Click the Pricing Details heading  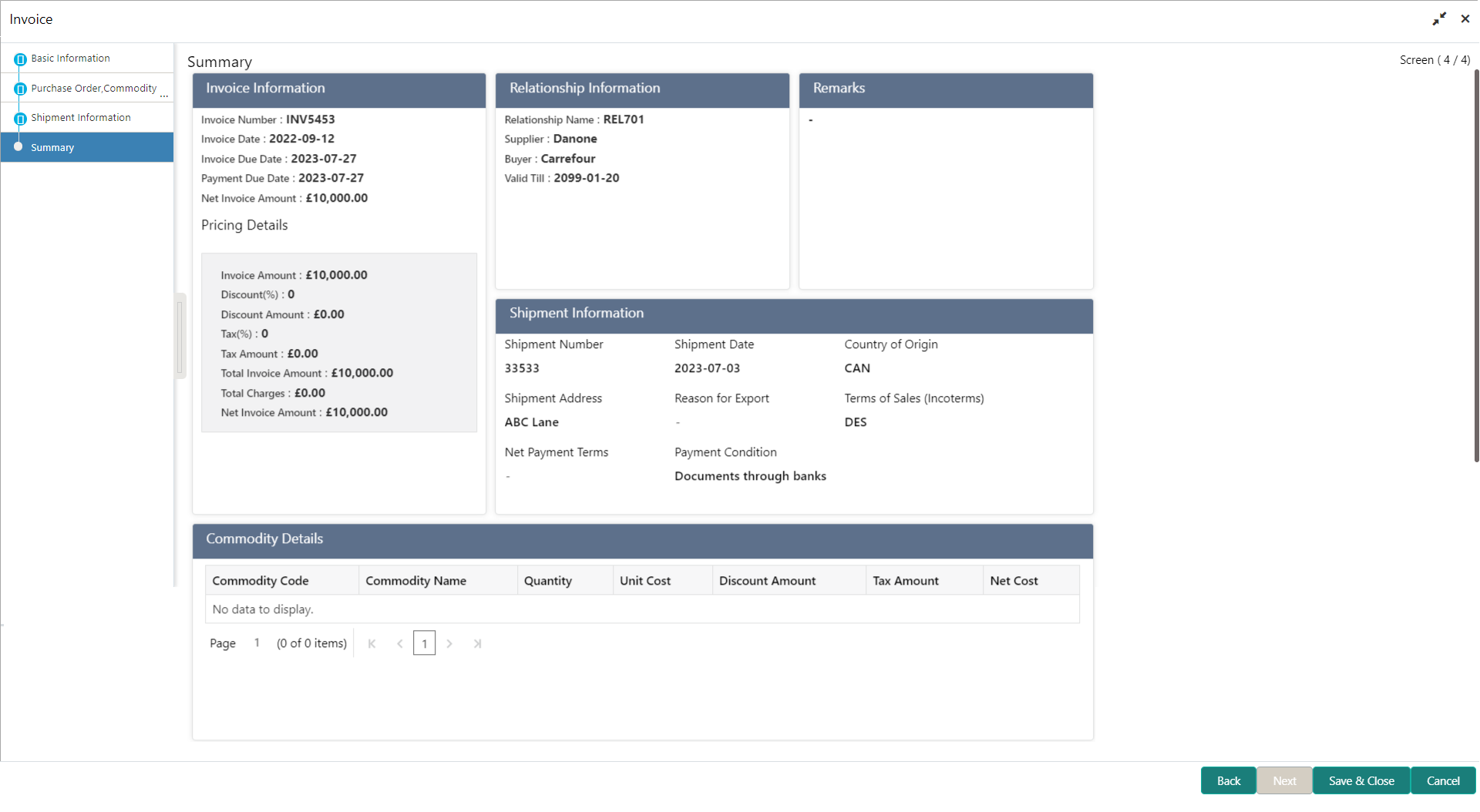(244, 225)
